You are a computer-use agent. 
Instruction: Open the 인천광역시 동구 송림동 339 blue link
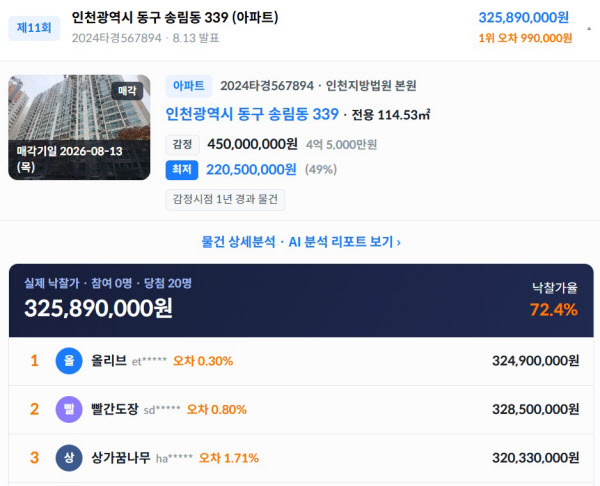(252, 114)
